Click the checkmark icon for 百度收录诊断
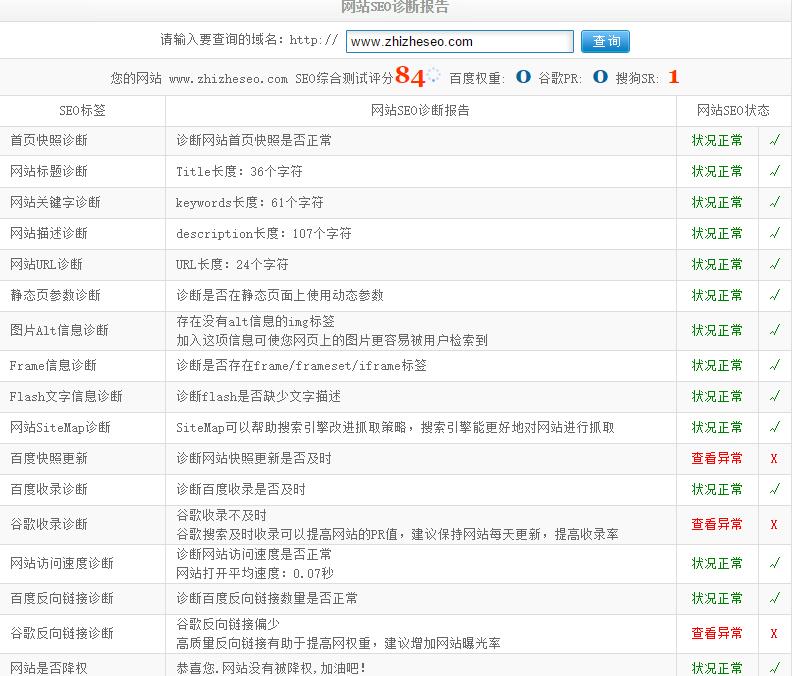The image size is (793, 676). [x=774, y=490]
